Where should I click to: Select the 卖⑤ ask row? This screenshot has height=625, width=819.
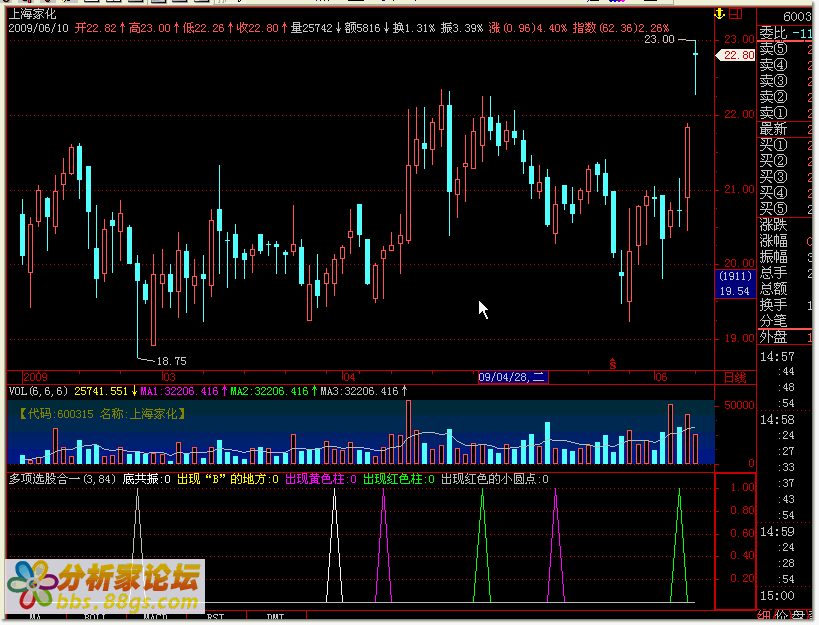click(x=785, y=49)
